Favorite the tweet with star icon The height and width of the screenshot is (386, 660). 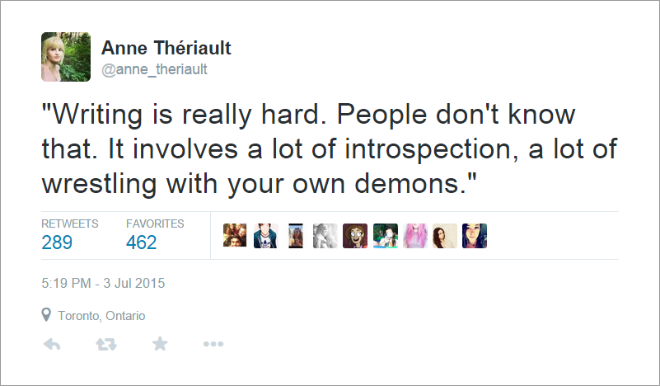160,343
